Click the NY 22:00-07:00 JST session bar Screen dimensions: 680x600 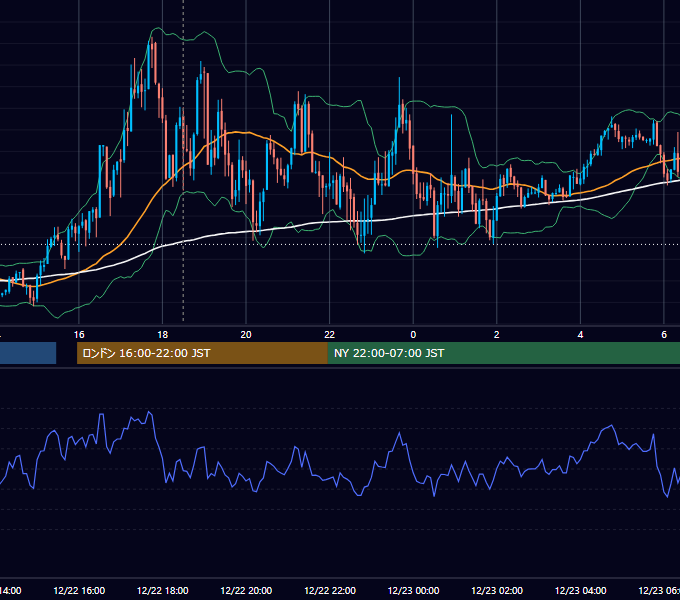[x=503, y=353]
